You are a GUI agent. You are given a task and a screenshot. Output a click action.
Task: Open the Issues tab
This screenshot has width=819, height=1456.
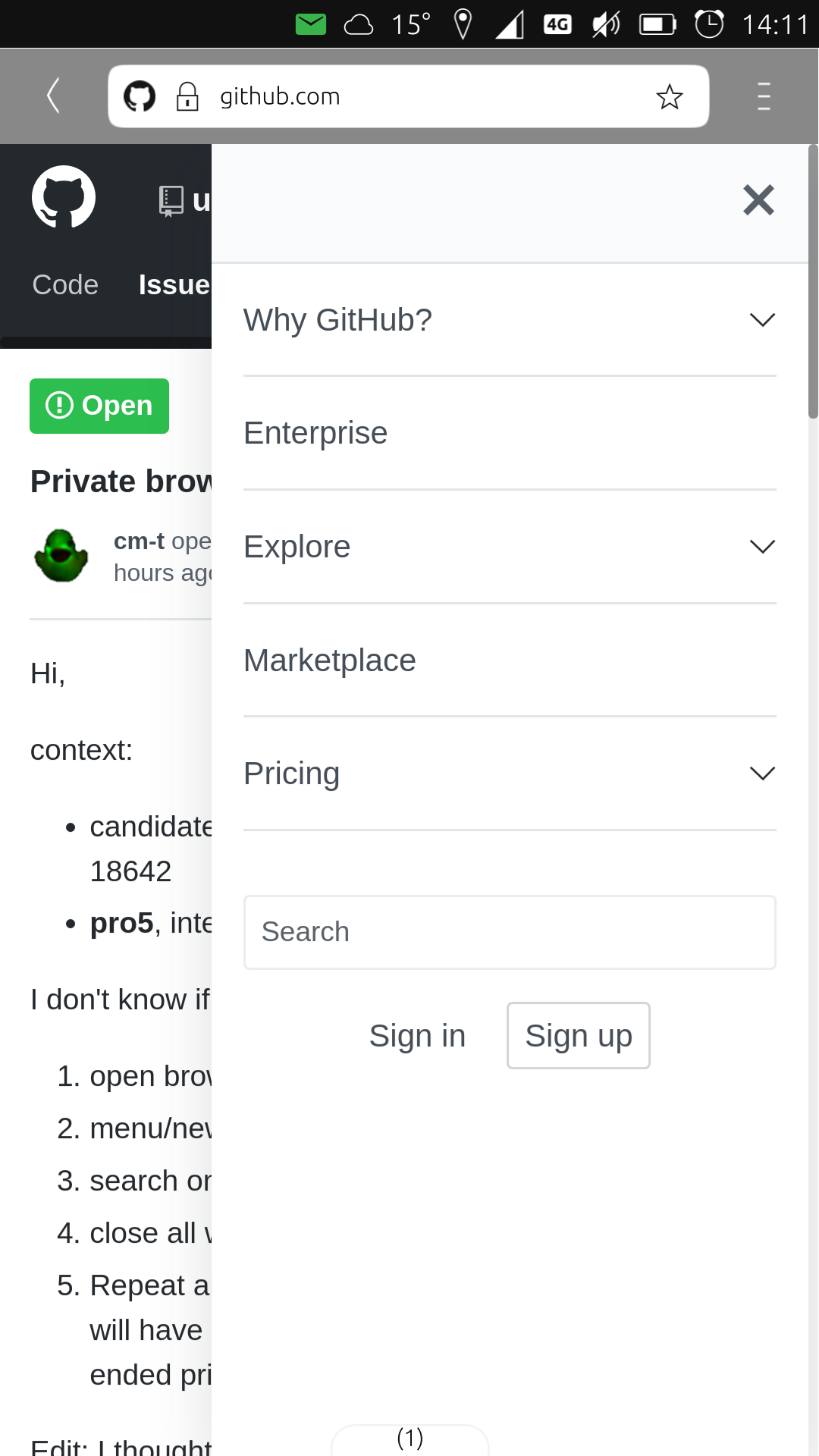point(174,284)
